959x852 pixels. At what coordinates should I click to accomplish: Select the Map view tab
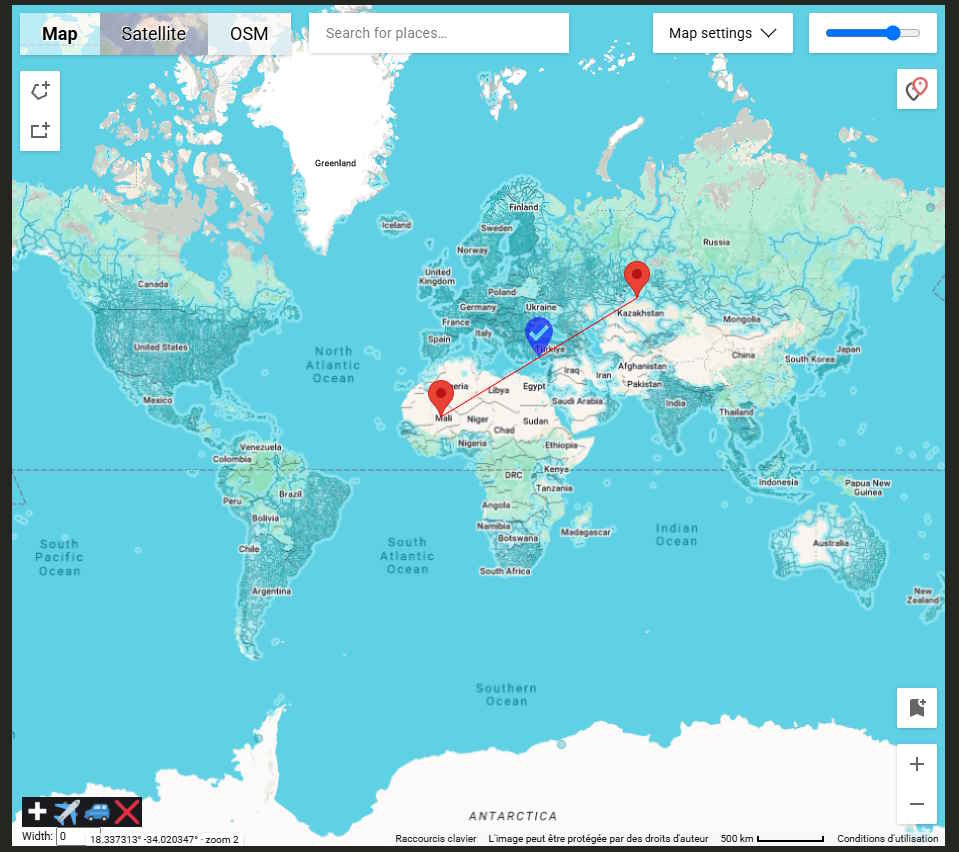coord(60,33)
